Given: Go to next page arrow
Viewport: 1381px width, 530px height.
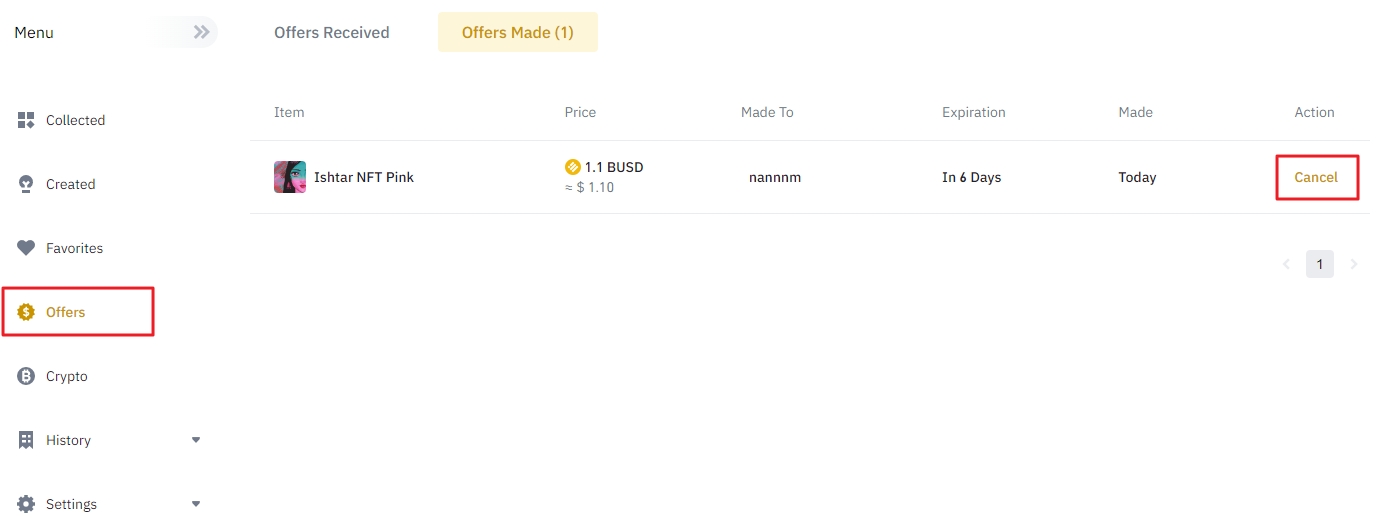Looking at the screenshot, I should [x=1354, y=264].
